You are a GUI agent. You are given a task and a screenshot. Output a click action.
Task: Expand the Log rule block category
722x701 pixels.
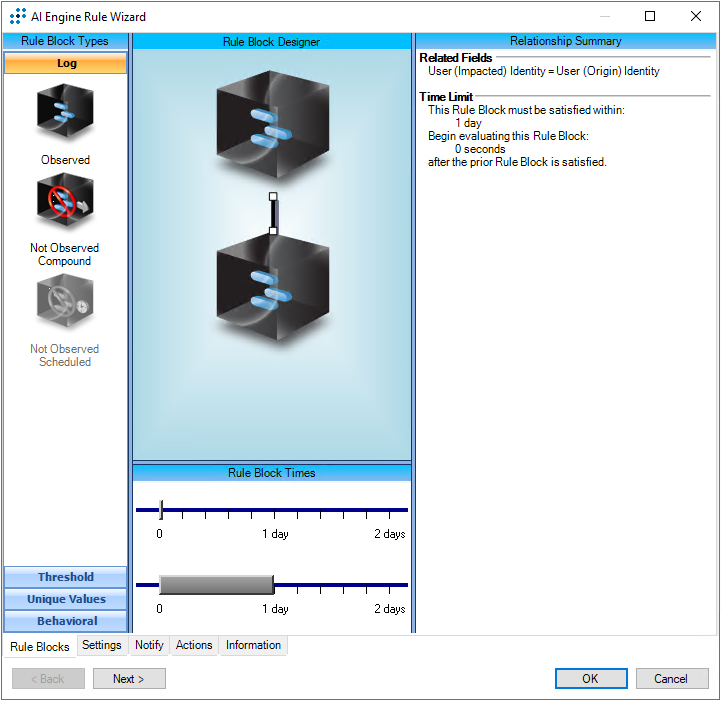click(66, 63)
